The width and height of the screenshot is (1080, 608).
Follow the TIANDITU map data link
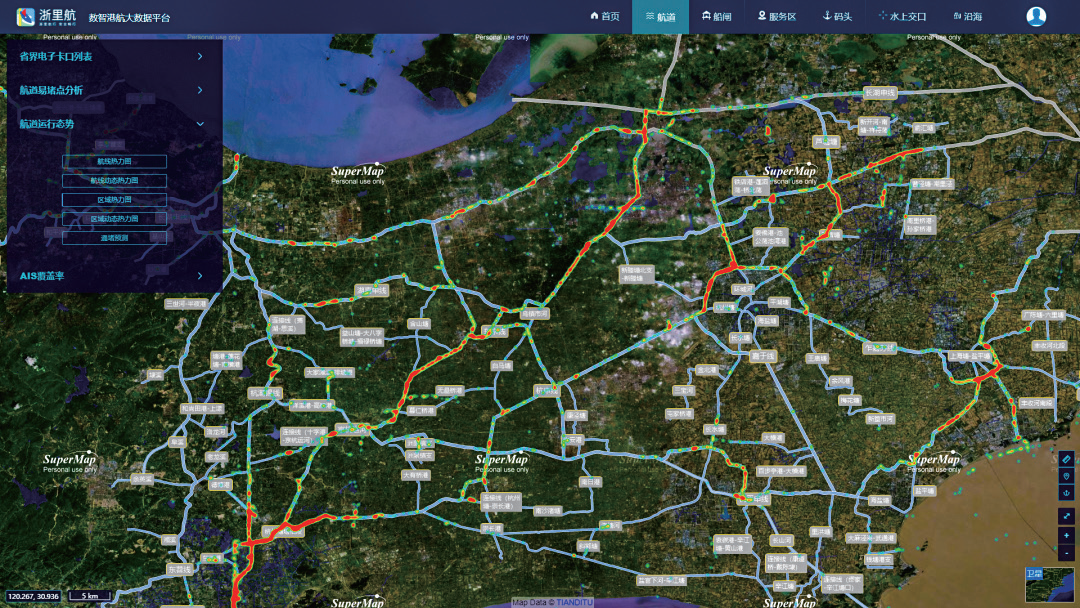point(574,602)
